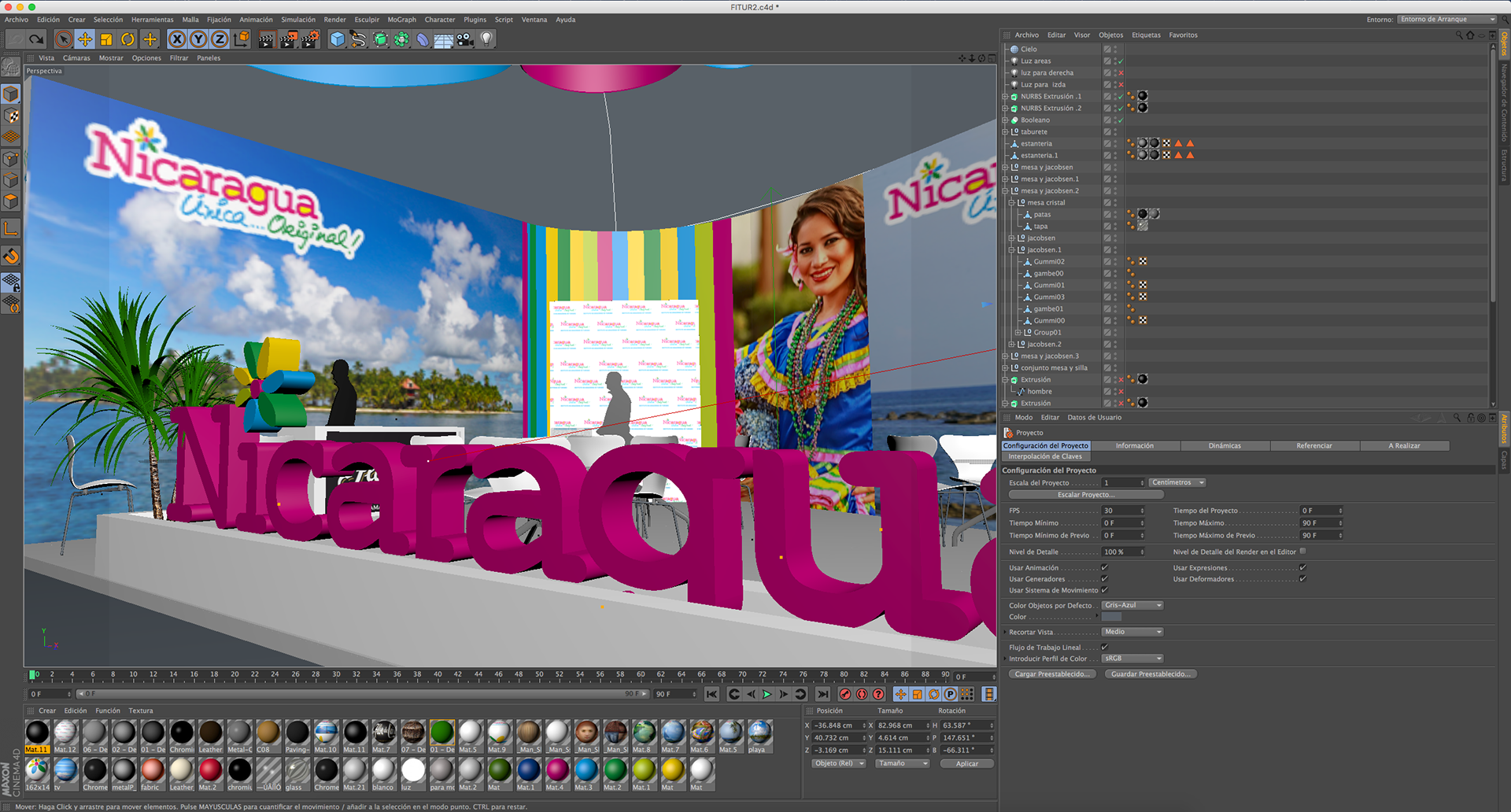Screen dimensions: 1511x812
Task: Toggle the red X of luz para derecha
Action: pyautogui.click(x=1121, y=72)
